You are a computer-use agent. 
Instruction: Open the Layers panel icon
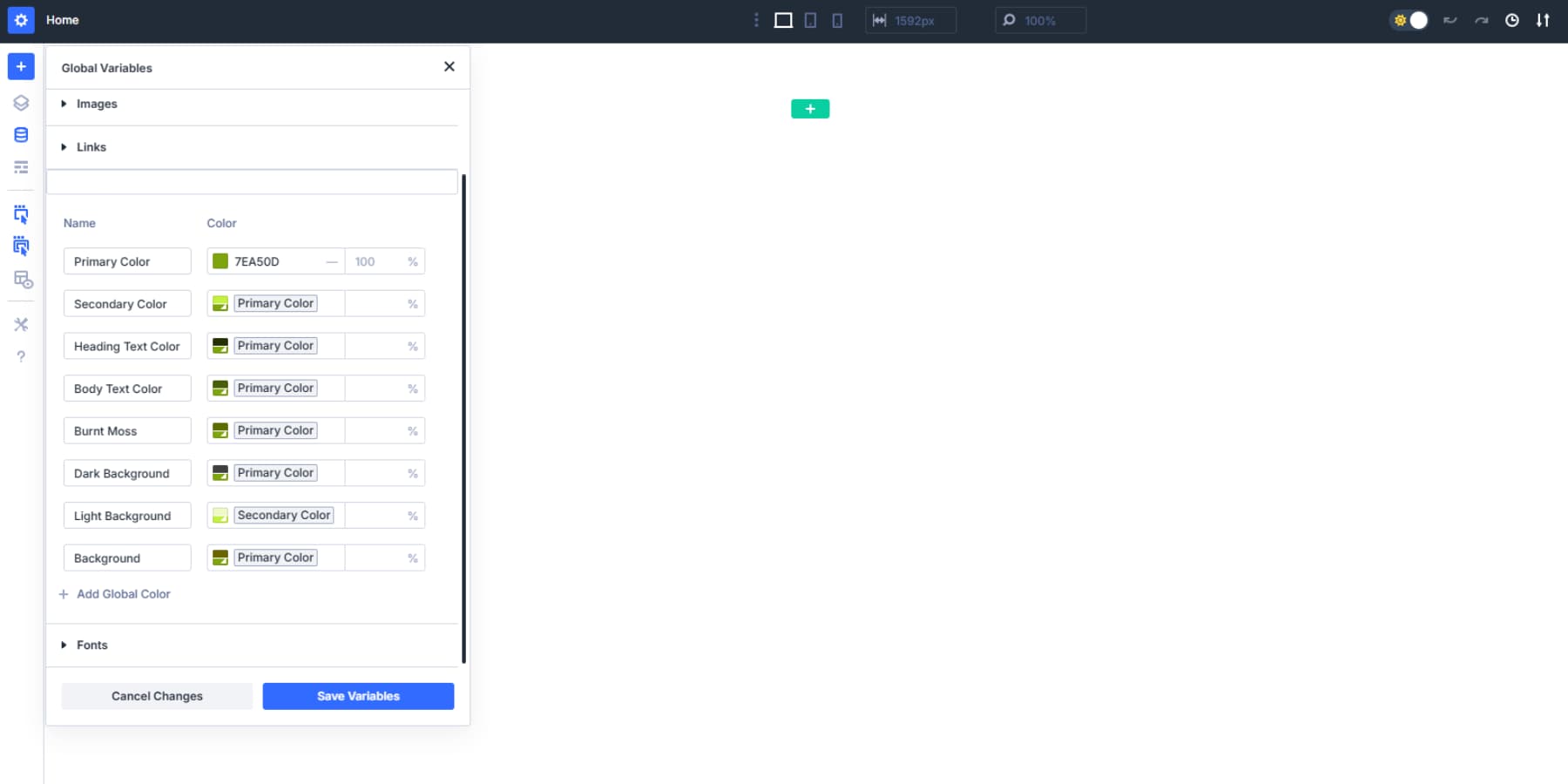click(x=20, y=102)
